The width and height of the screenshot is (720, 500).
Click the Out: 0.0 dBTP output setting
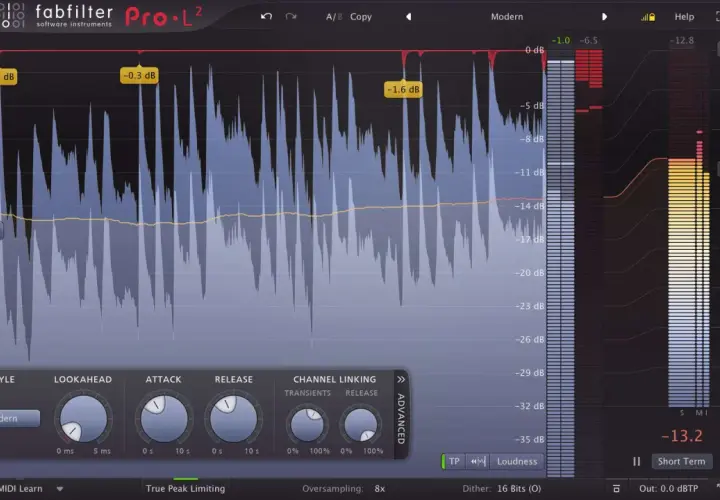tap(669, 489)
